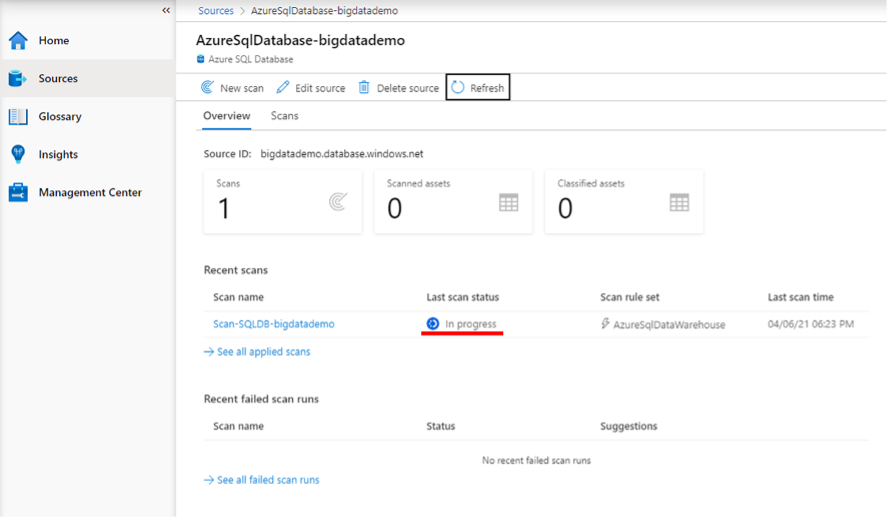Open the Management Center toolbox icon

click(x=18, y=192)
